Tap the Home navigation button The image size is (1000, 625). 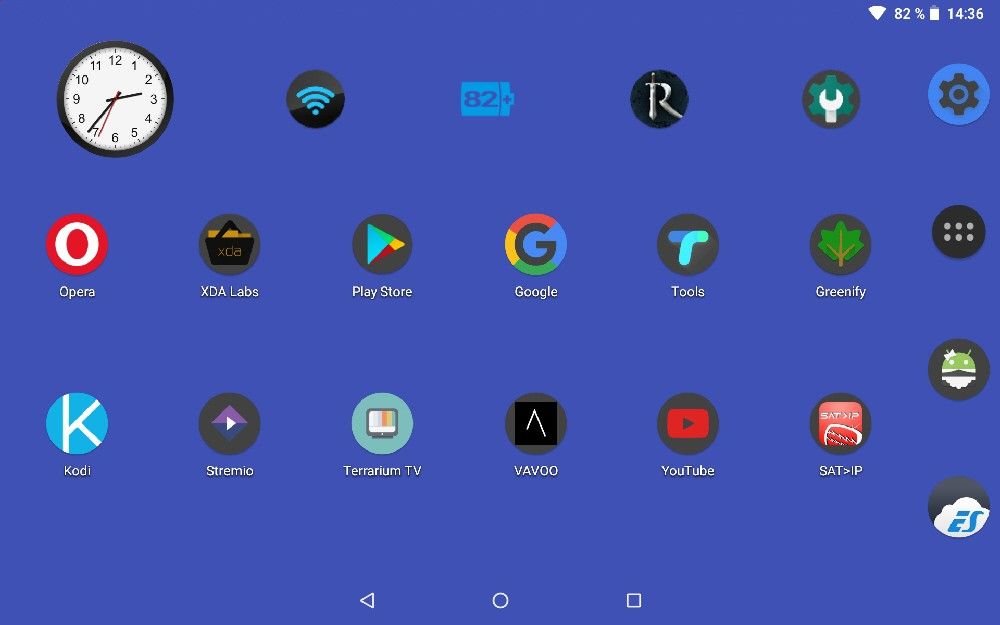click(501, 600)
